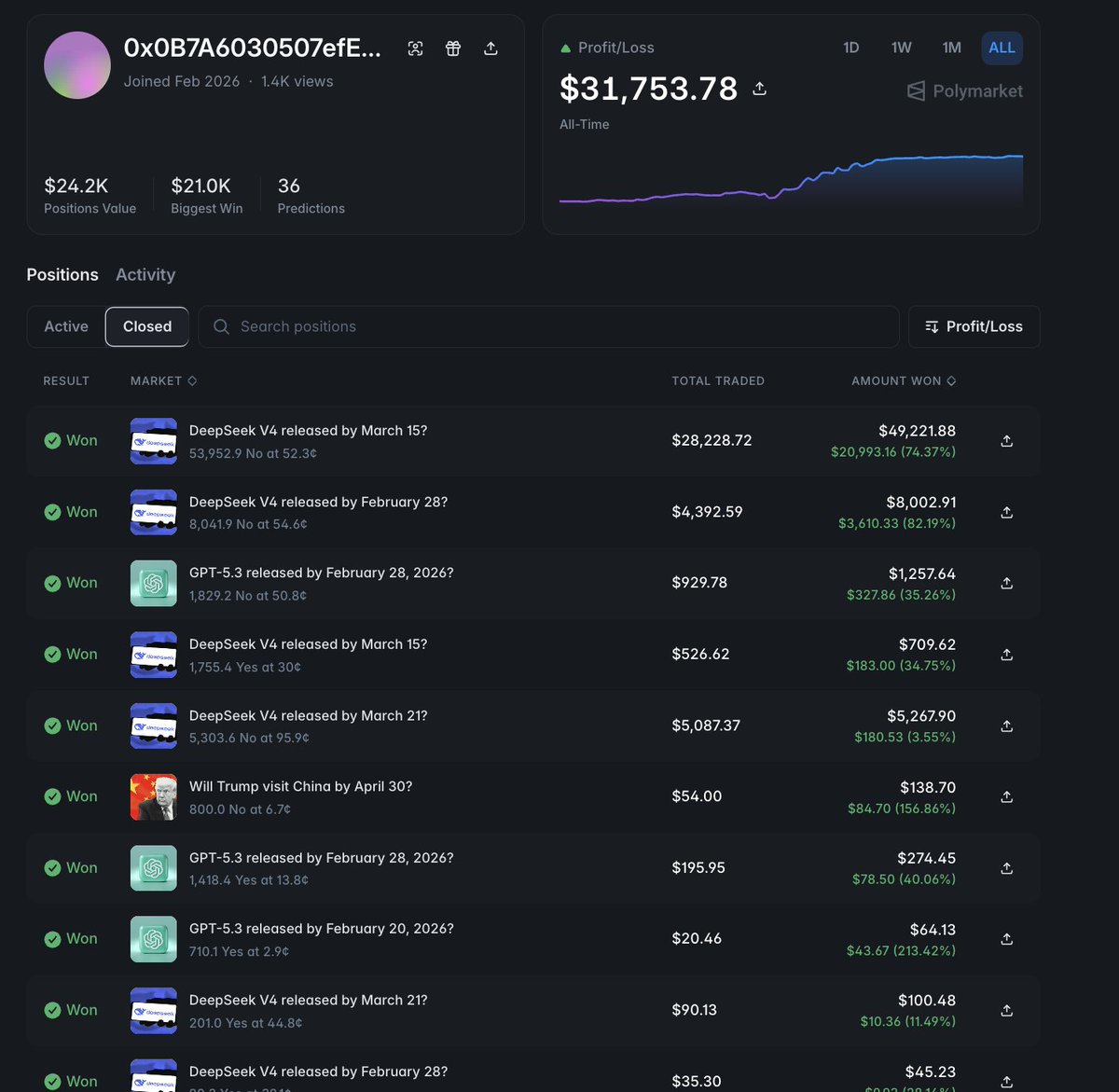This screenshot has height=1092, width=1119.
Task: Click share icon next to gift icon
Action: 490,48
